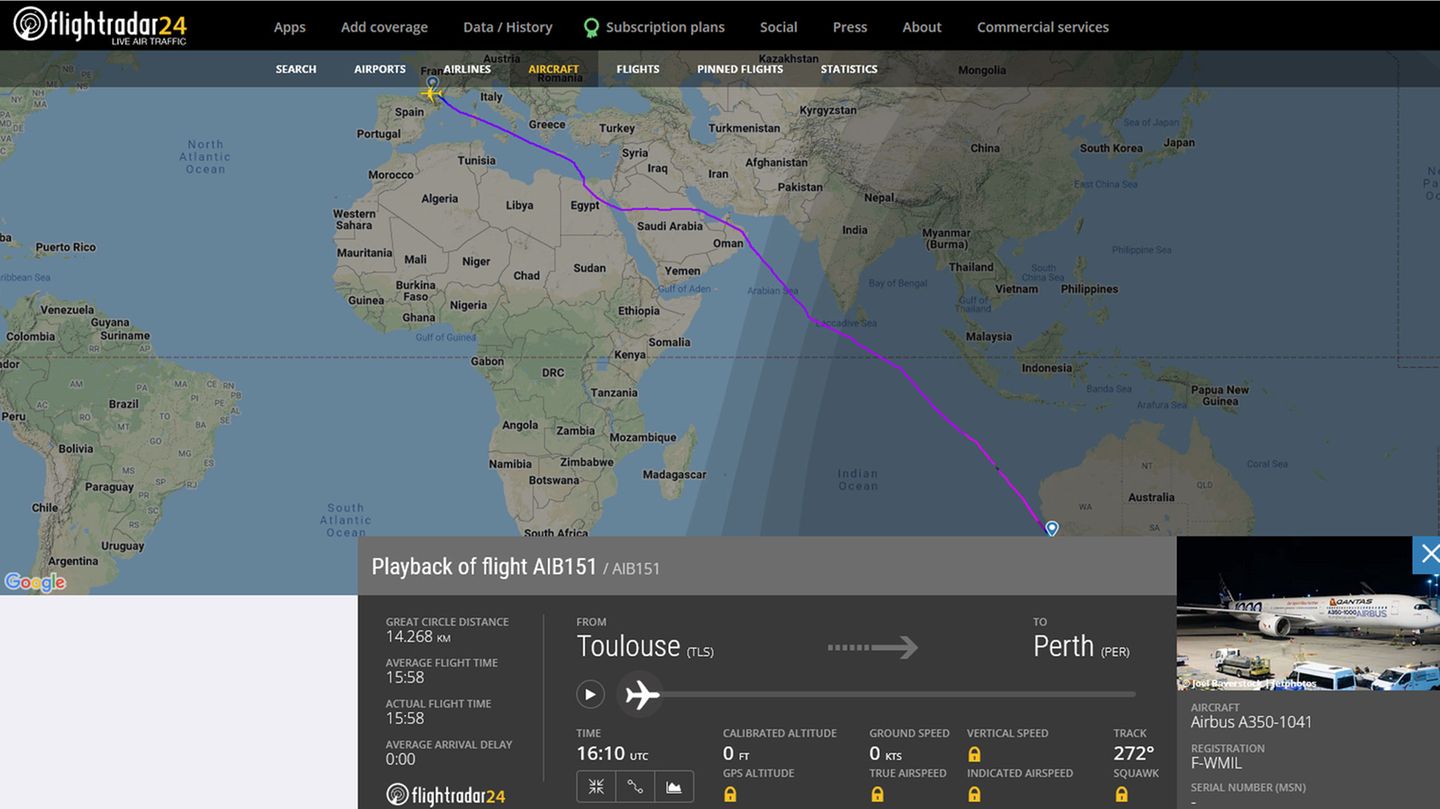Click the Perth destination map pin

(x=1052, y=527)
